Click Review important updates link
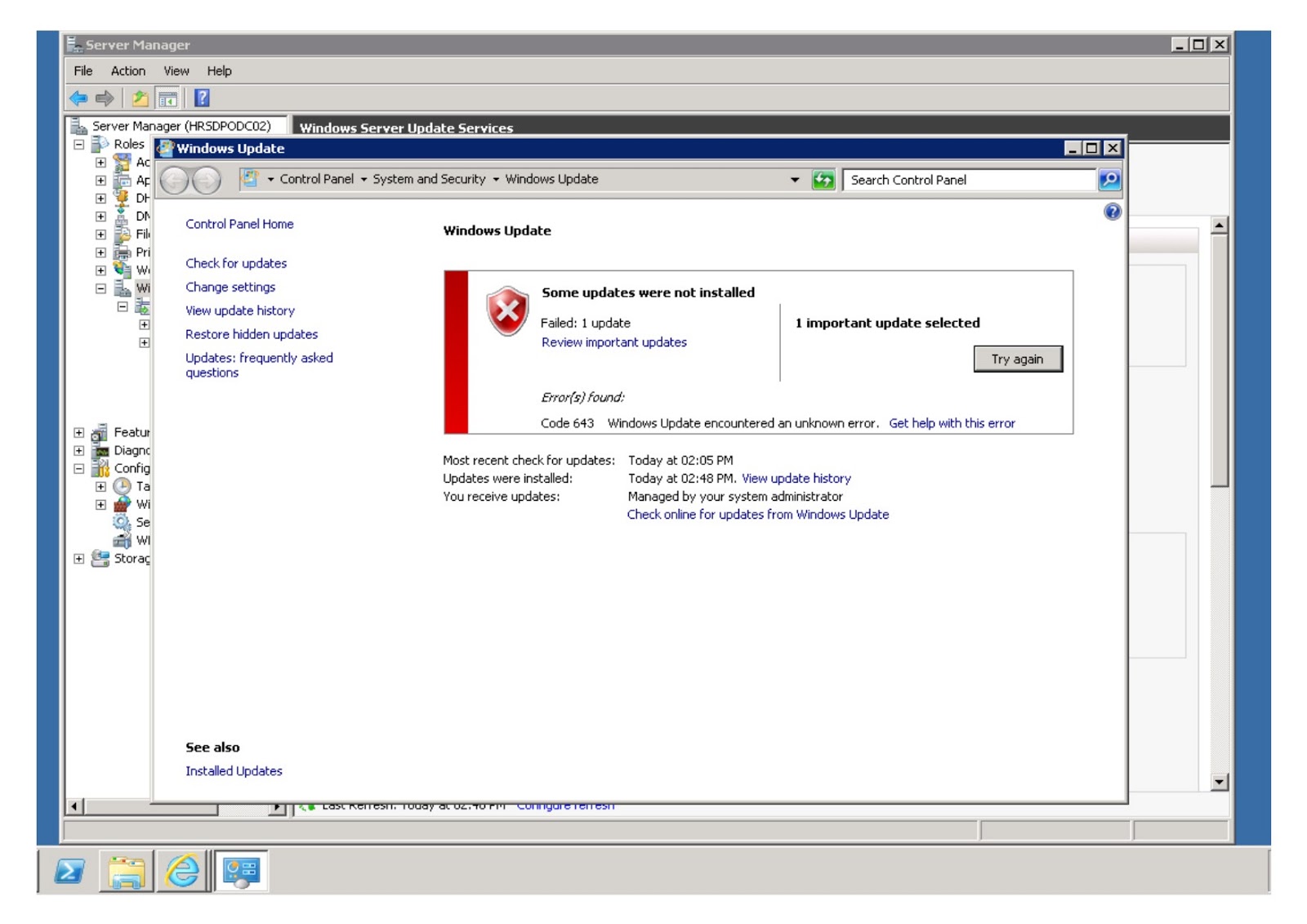This screenshot has height=924, width=1307. 614,342
